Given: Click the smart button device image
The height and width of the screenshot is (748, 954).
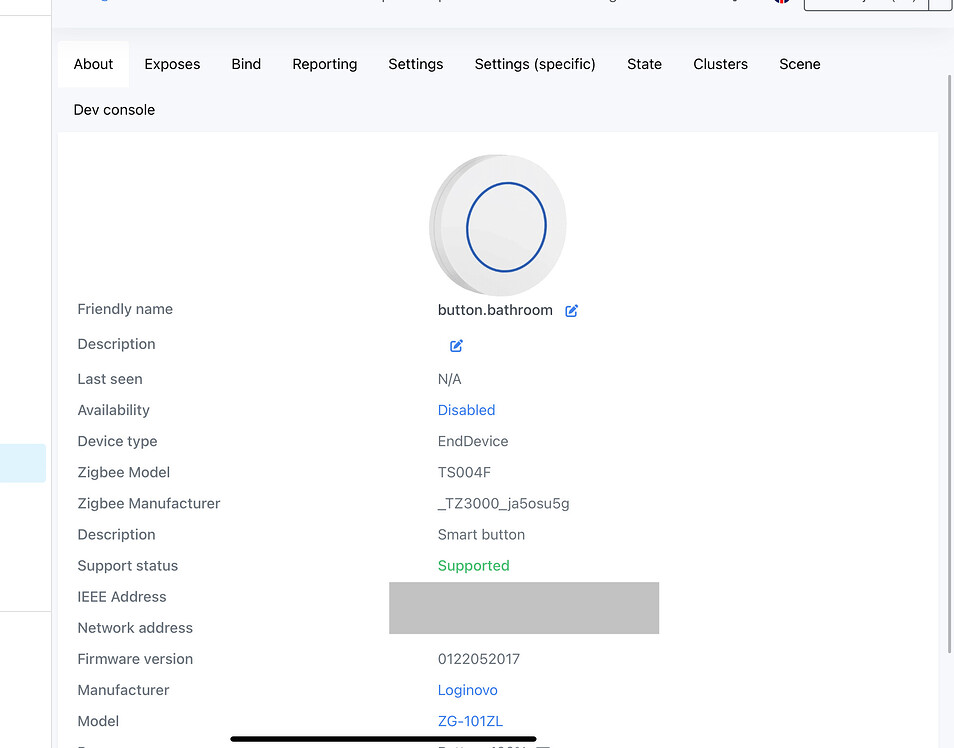Looking at the screenshot, I should click(x=498, y=225).
